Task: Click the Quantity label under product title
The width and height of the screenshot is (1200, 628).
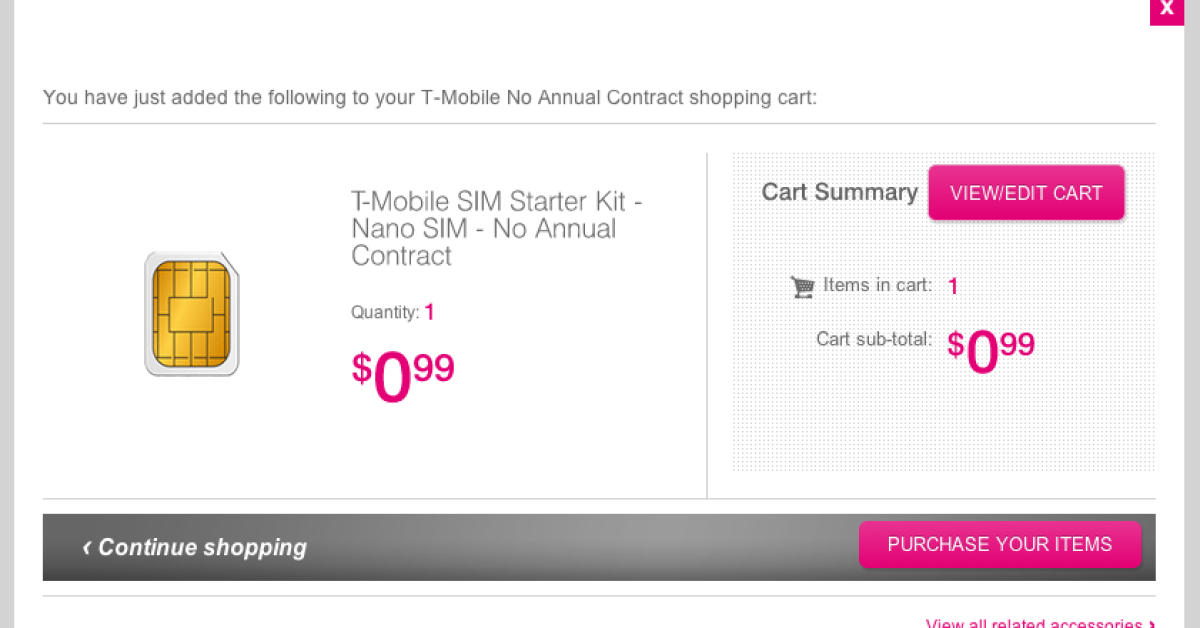Action: [x=385, y=313]
